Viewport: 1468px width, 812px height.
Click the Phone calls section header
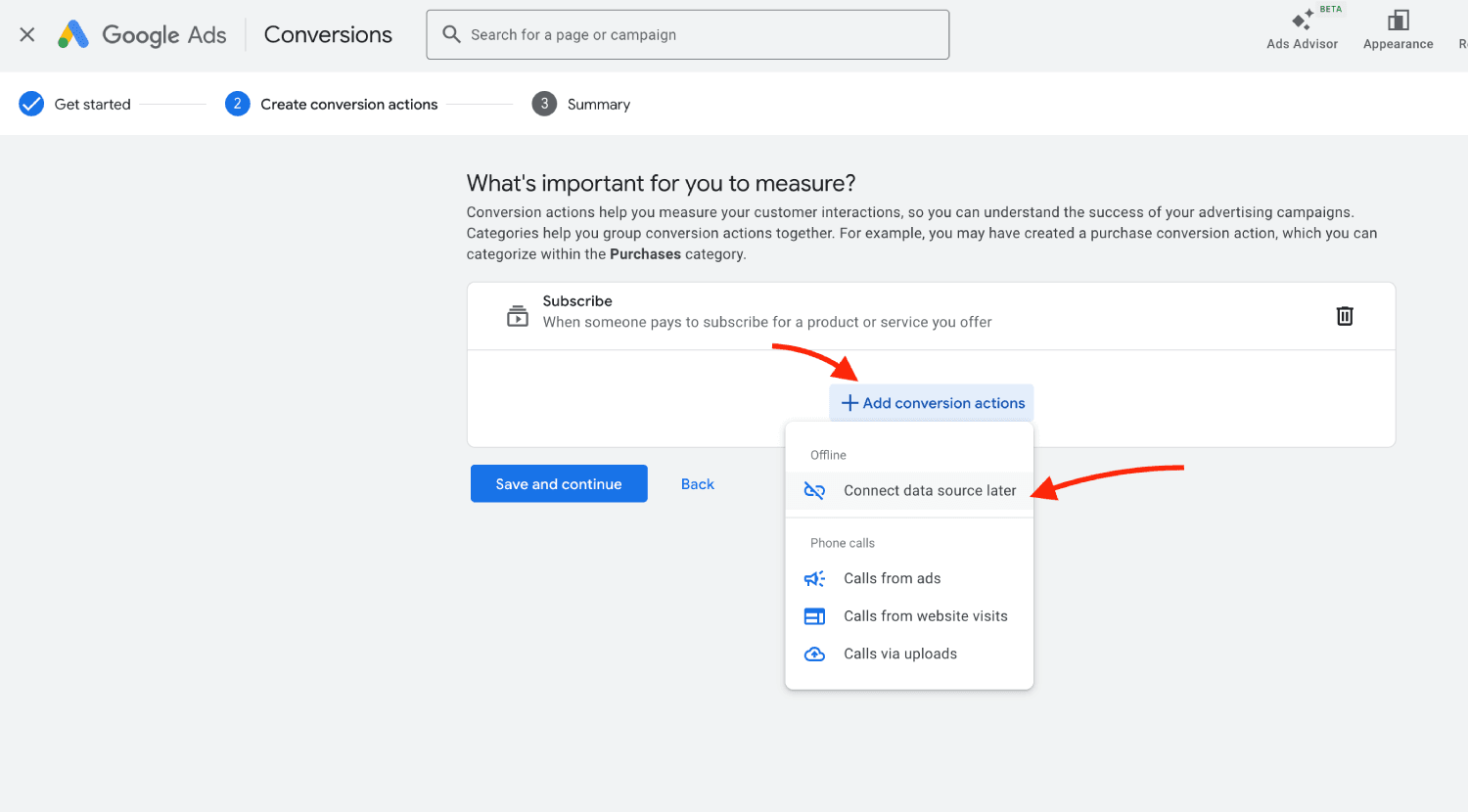pos(843,543)
